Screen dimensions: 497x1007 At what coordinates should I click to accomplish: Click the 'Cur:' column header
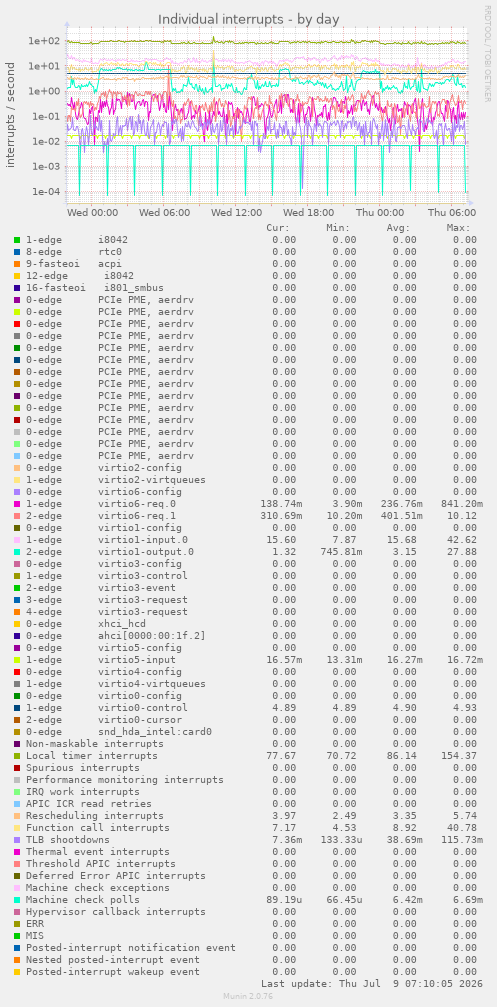[278, 228]
